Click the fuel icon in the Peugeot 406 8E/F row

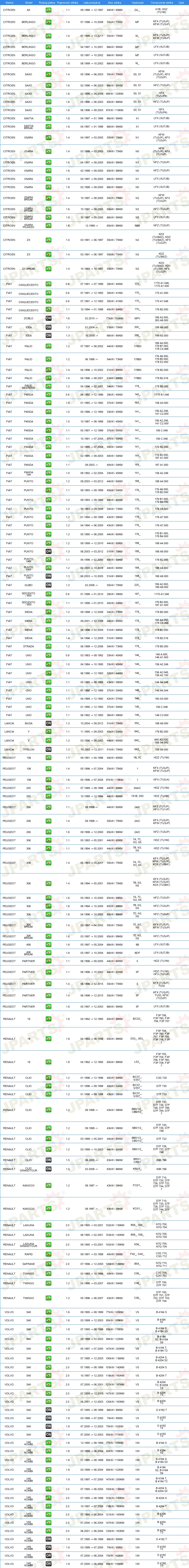click(48, 953)
